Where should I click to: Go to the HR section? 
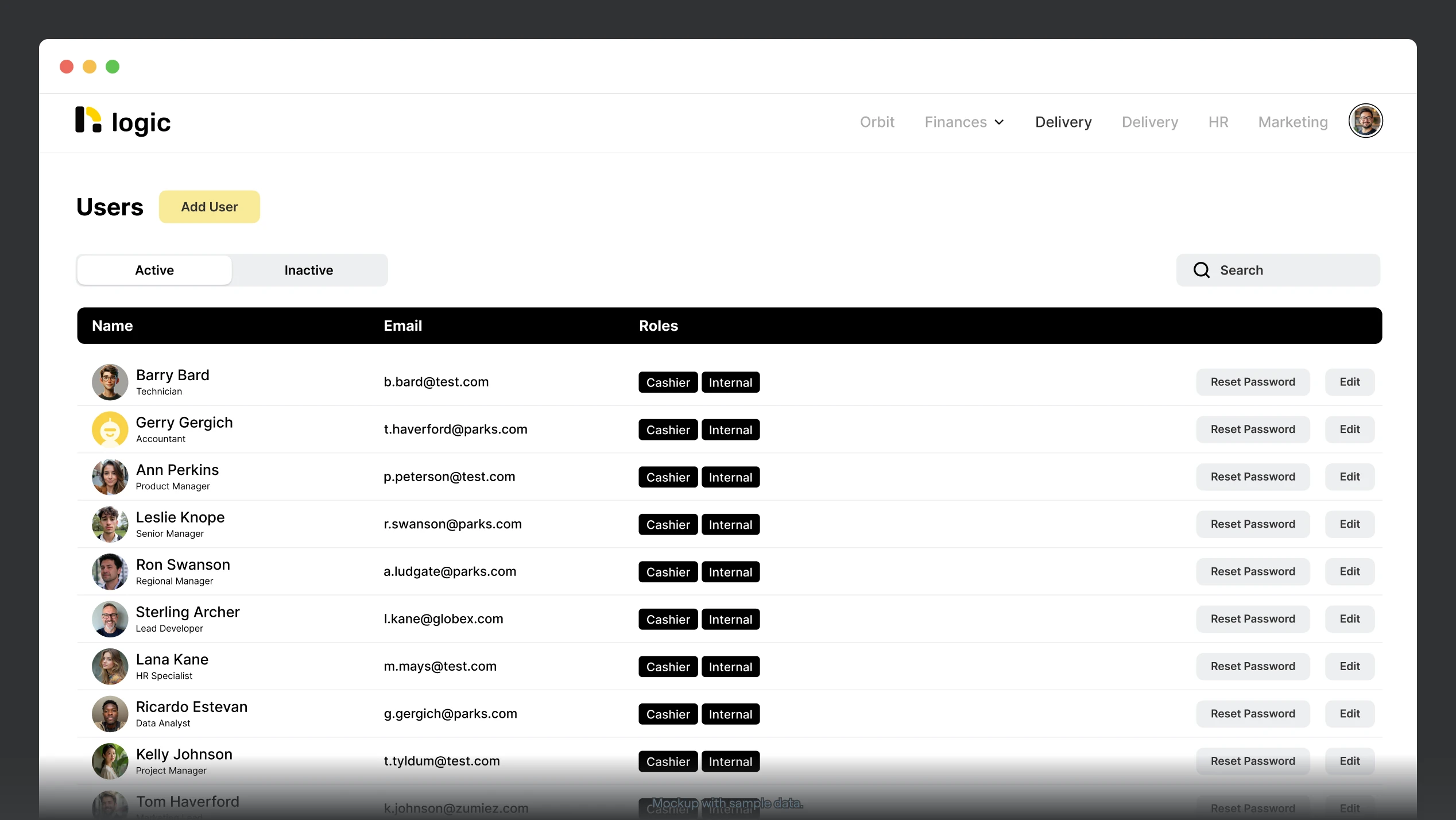point(1218,122)
